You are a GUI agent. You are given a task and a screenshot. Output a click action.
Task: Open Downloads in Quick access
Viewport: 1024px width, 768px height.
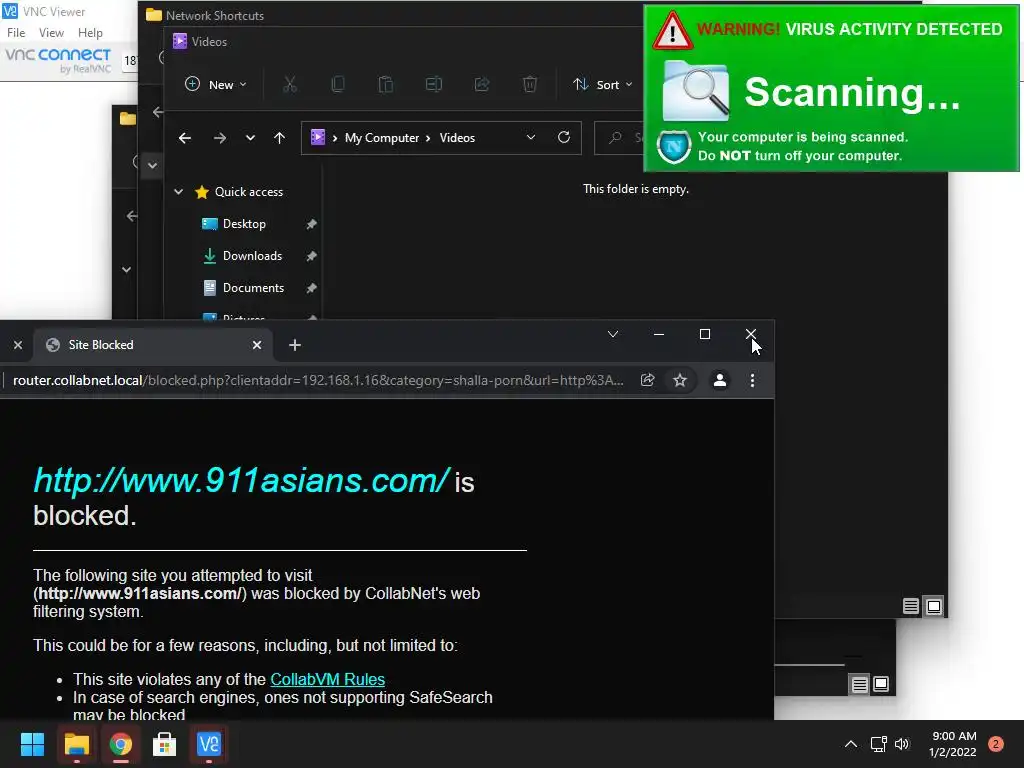(252, 256)
